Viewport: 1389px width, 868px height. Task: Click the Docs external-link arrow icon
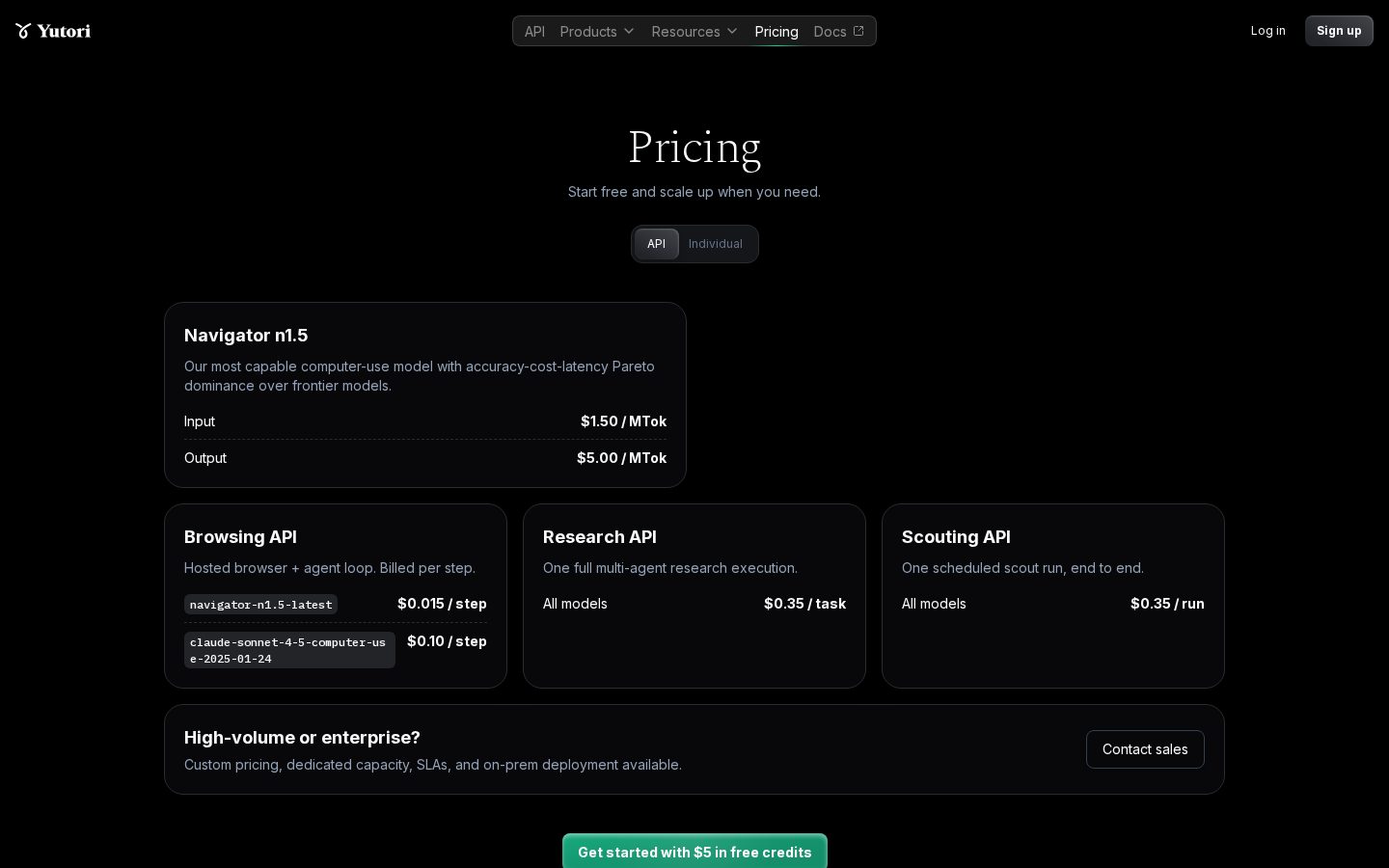point(858,31)
